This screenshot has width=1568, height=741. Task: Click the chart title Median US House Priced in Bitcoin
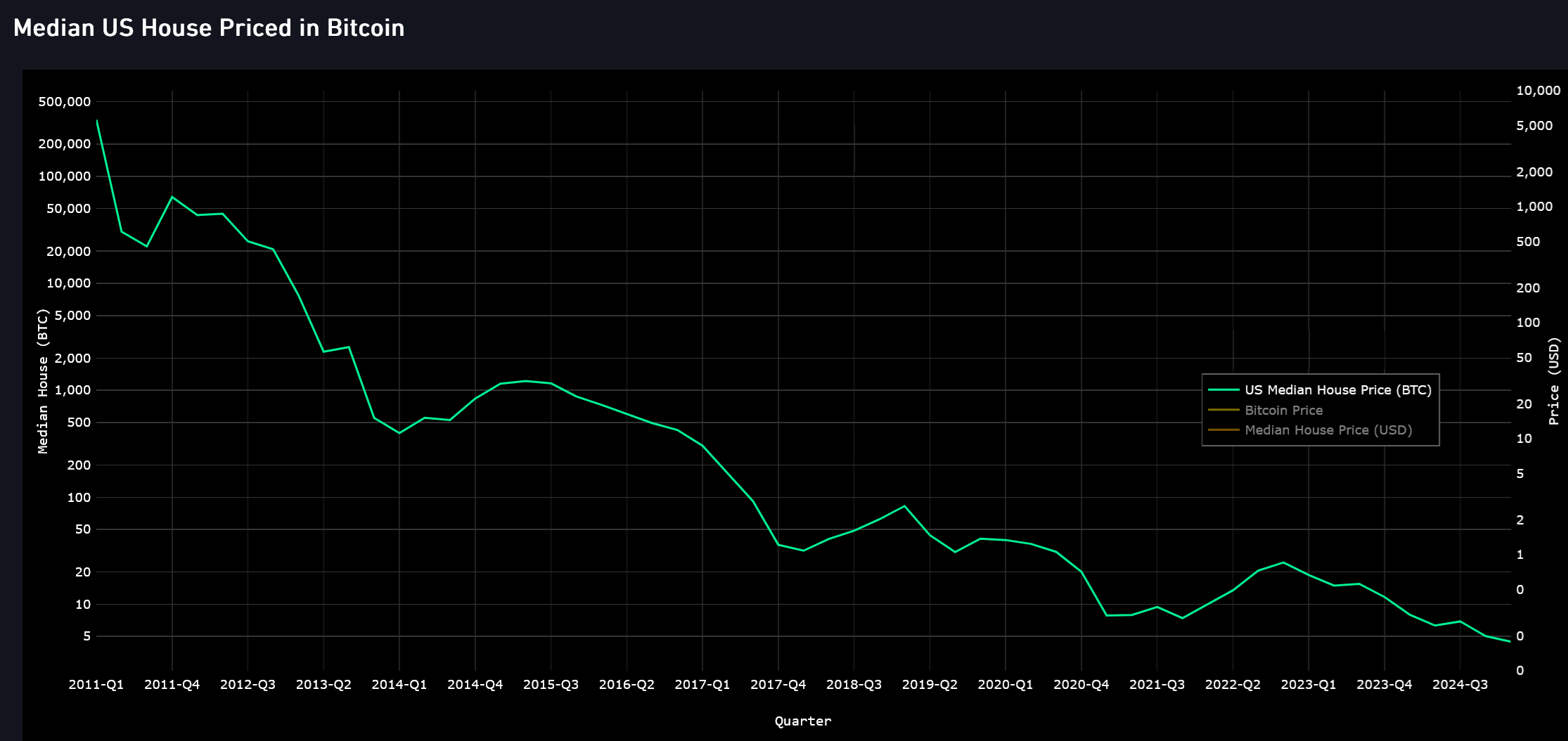209,28
